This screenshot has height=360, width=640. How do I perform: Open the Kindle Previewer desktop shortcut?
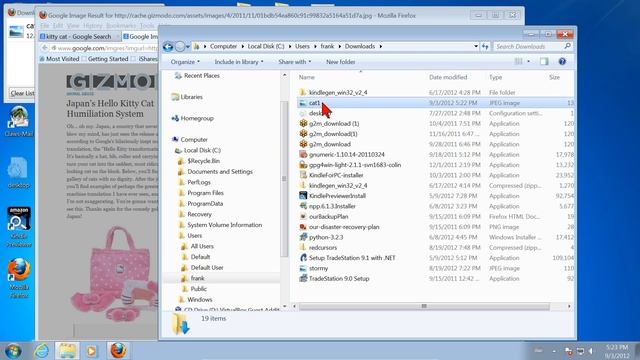point(19,227)
